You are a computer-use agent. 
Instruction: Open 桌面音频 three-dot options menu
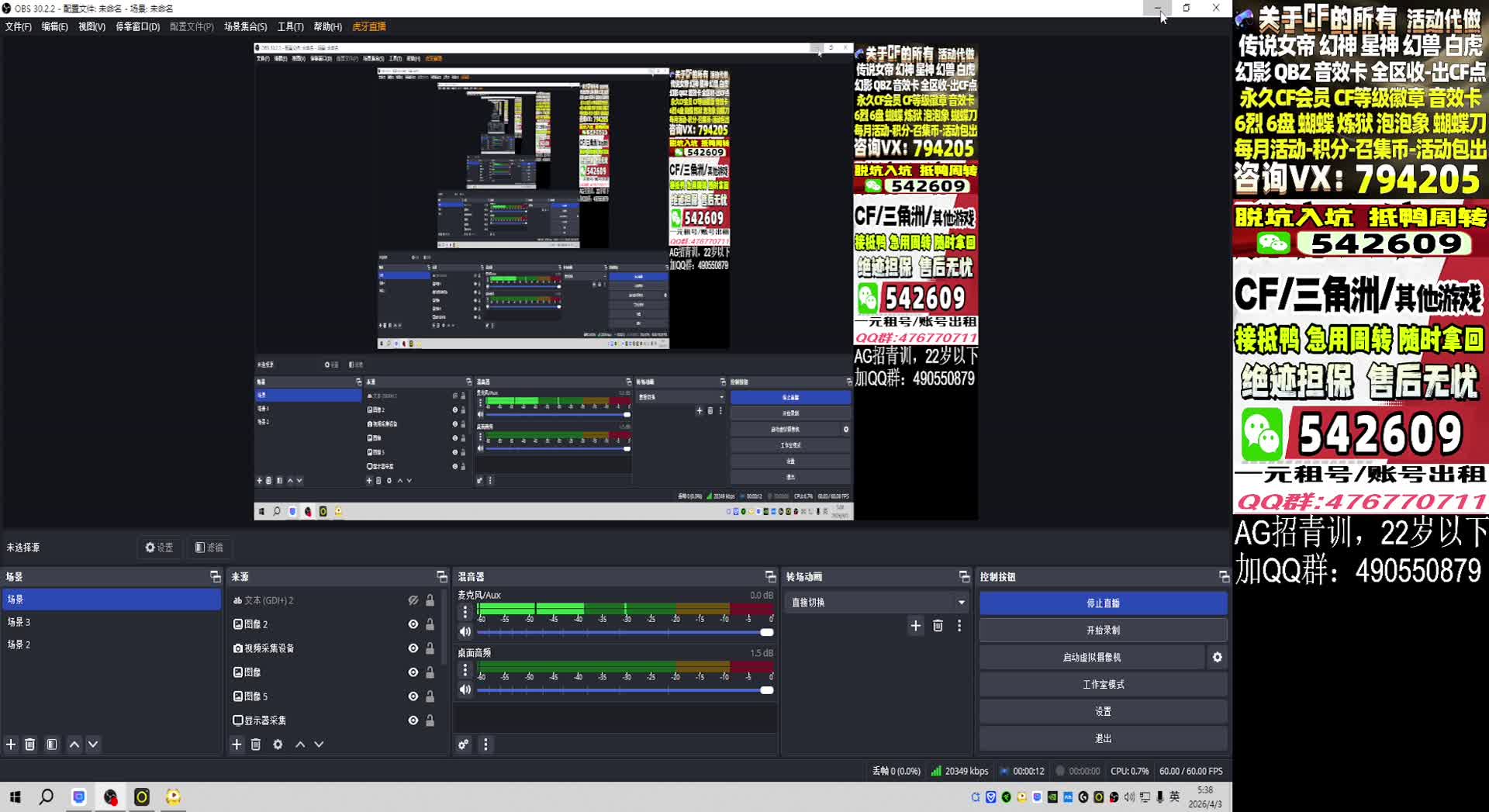tap(465, 669)
